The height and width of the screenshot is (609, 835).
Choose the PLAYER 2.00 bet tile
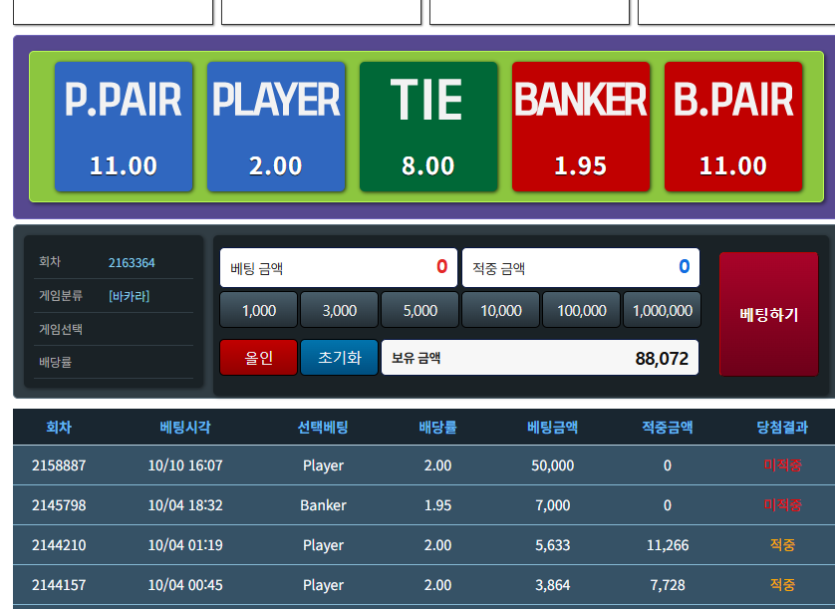(276, 127)
